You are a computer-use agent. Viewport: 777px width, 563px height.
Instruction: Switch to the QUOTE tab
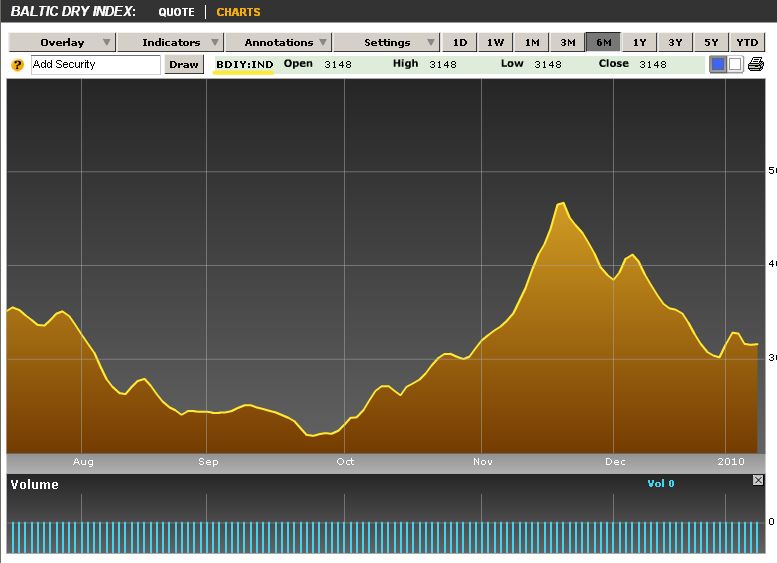point(176,12)
